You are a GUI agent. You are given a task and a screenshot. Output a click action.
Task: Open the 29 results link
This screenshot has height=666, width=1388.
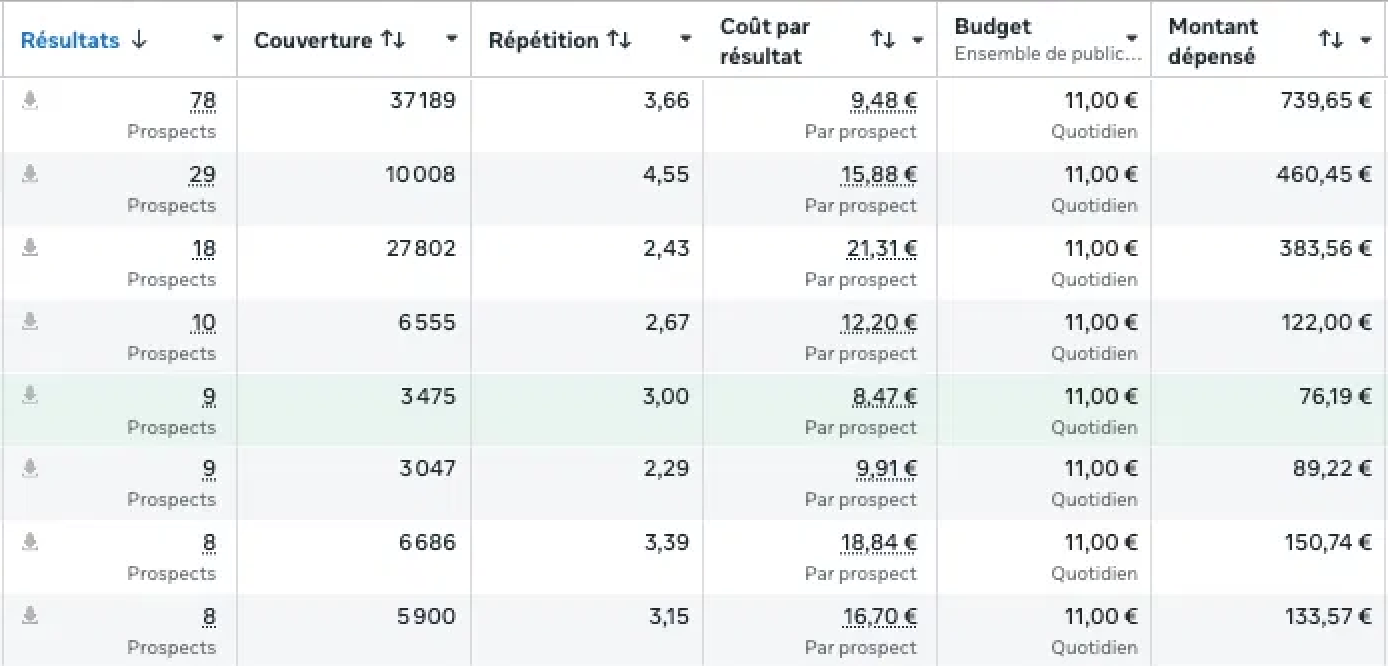[x=202, y=175]
